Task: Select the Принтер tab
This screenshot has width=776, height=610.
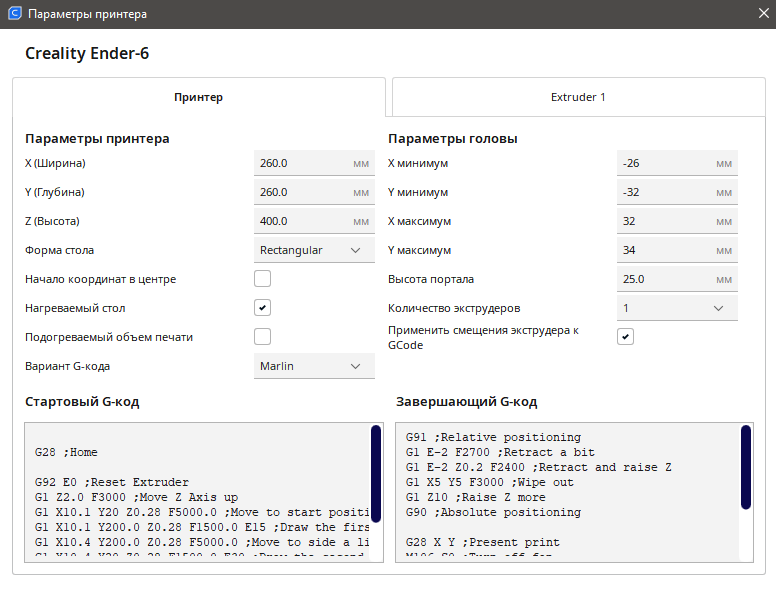Action: click(198, 97)
